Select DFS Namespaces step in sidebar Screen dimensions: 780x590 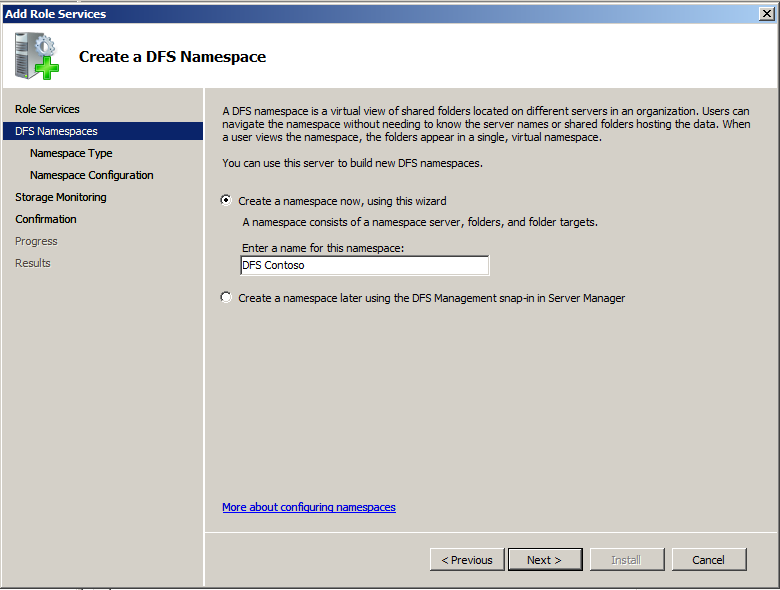(x=103, y=131)
